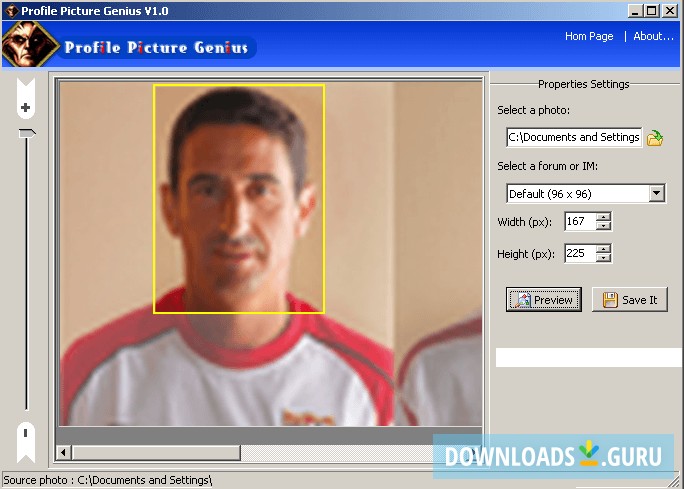Click the Save It button
Screen dimensions: 684x489
[x=629, y=300]
